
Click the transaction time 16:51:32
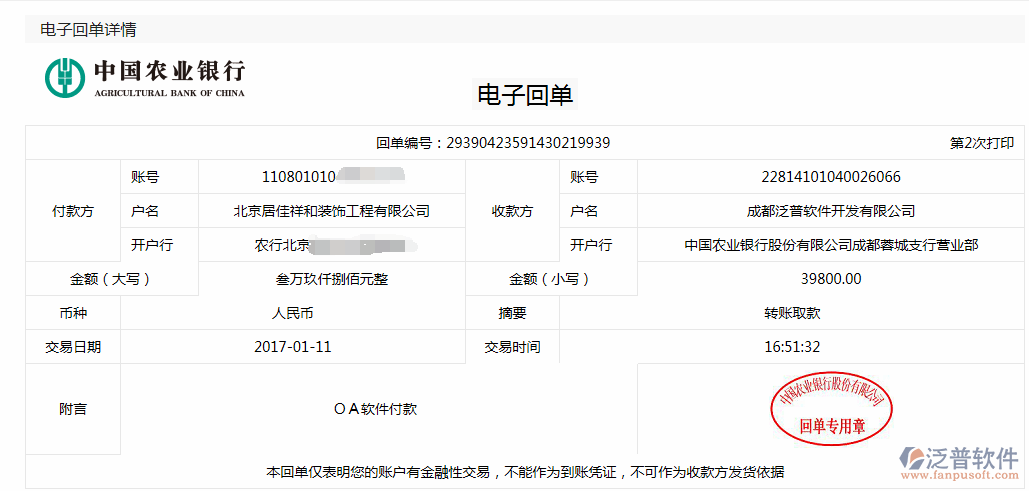(x=792, y=347)
